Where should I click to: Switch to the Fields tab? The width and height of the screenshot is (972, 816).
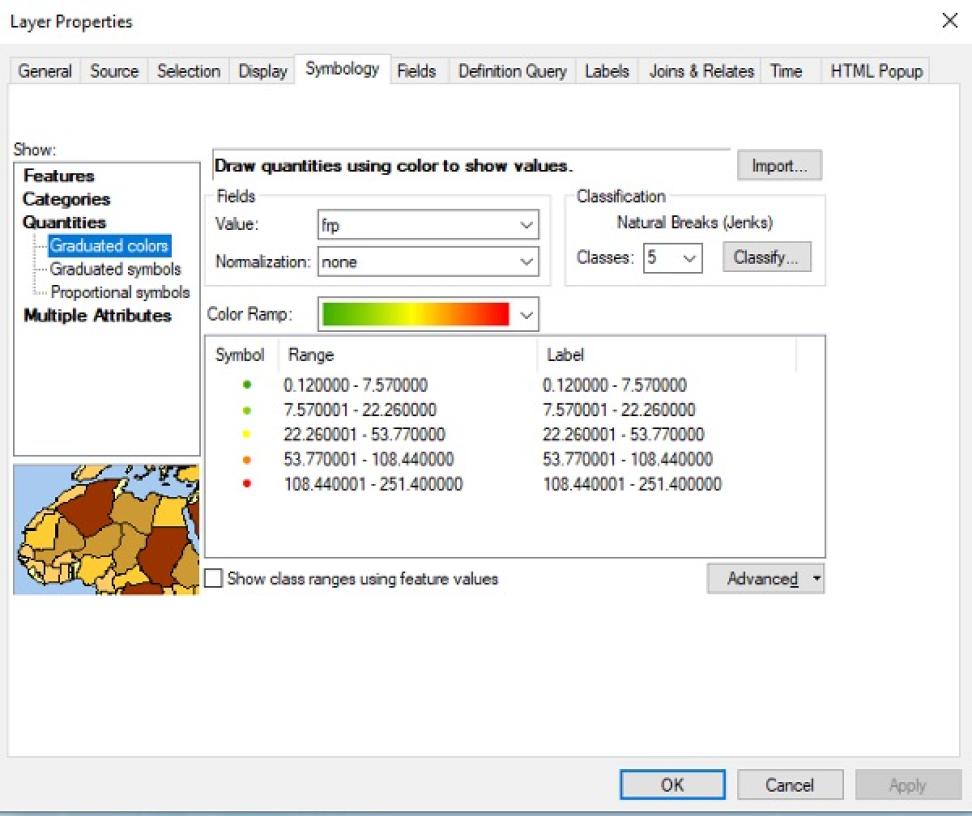417,71
